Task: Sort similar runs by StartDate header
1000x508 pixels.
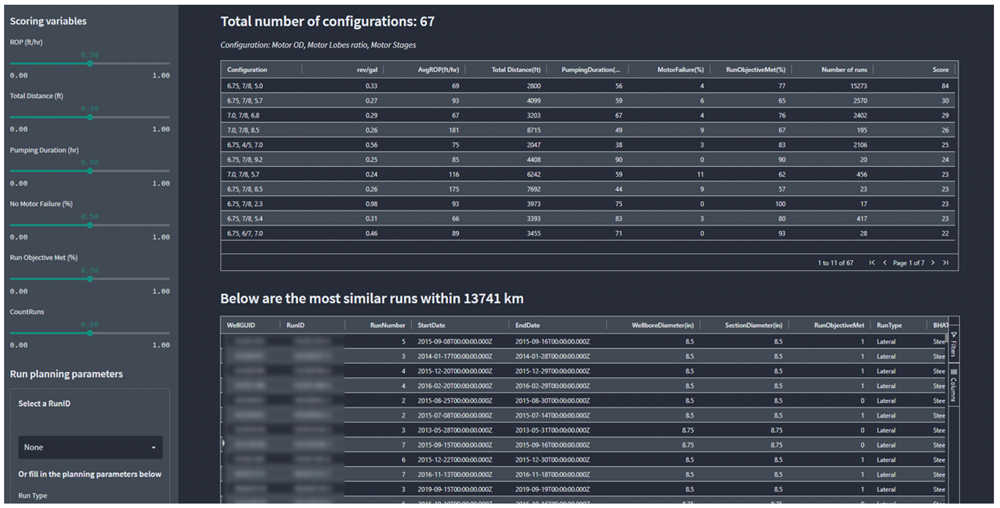Action: [x=436, y=325]
